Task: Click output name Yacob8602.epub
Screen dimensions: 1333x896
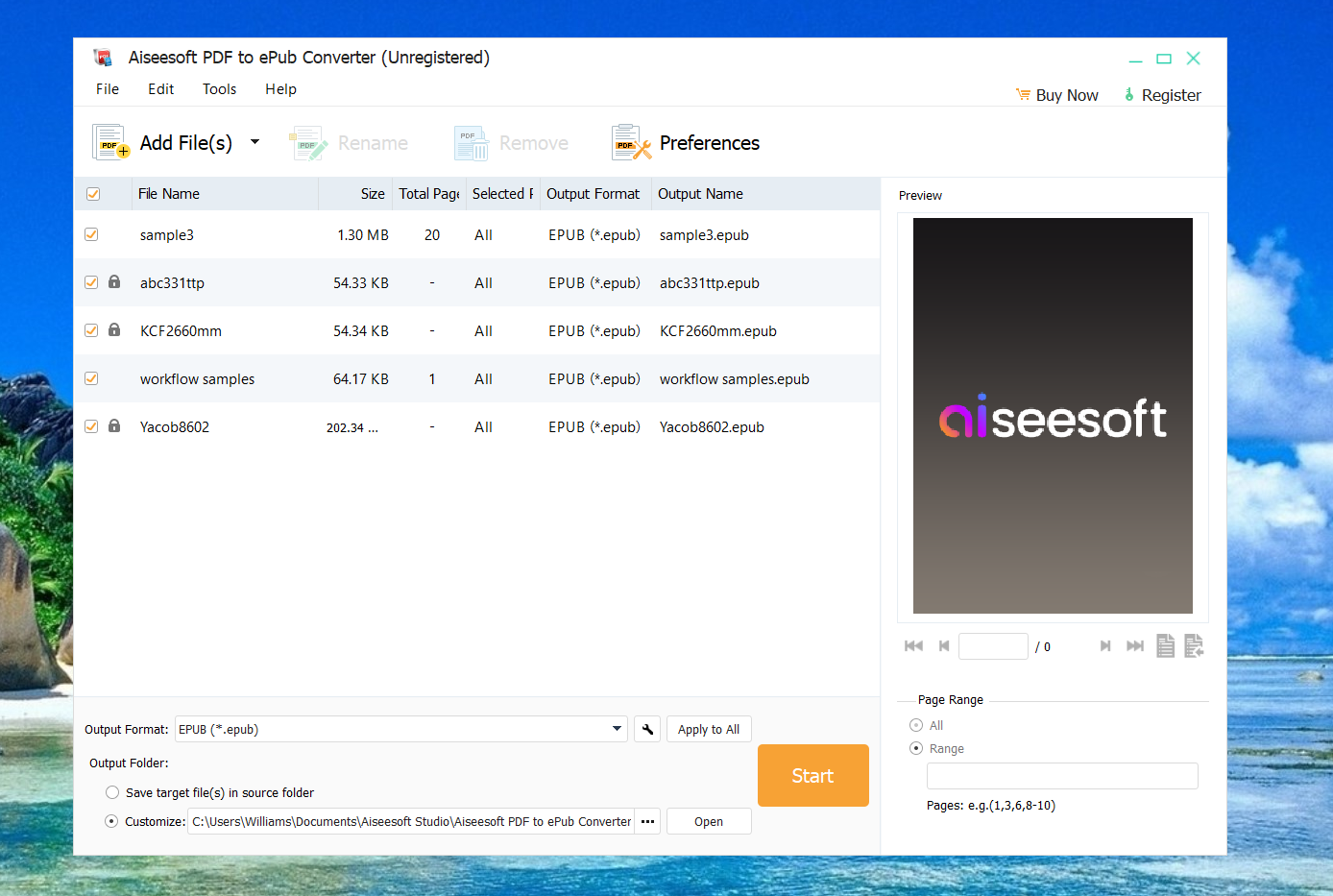Action: [712, 427]
